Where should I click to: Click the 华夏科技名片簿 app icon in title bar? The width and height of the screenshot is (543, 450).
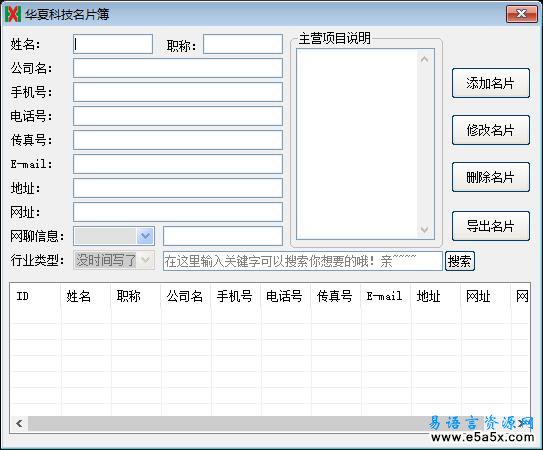(12, 15)
